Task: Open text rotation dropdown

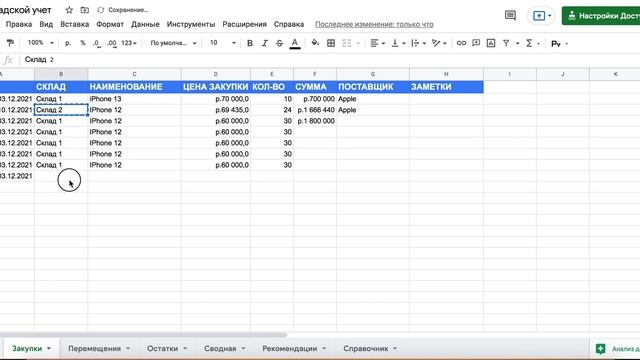Action: pos(439,43)
